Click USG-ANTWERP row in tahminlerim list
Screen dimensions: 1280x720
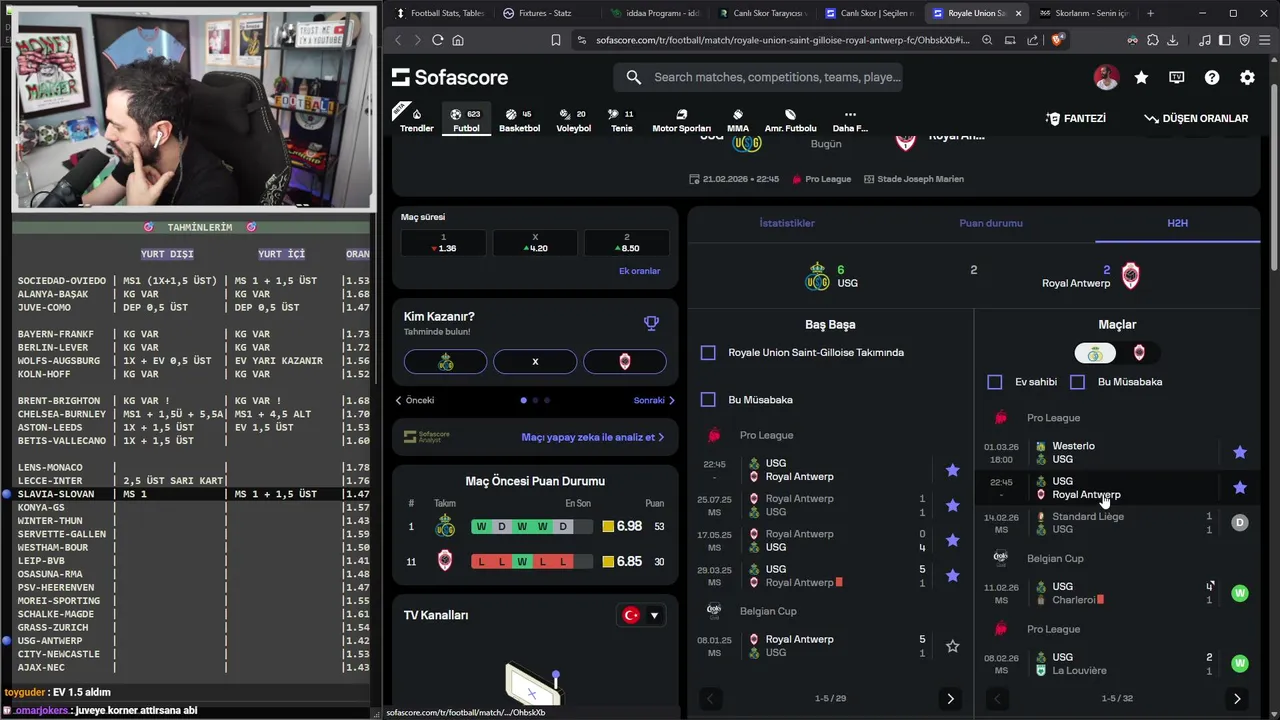click(190, 641)
